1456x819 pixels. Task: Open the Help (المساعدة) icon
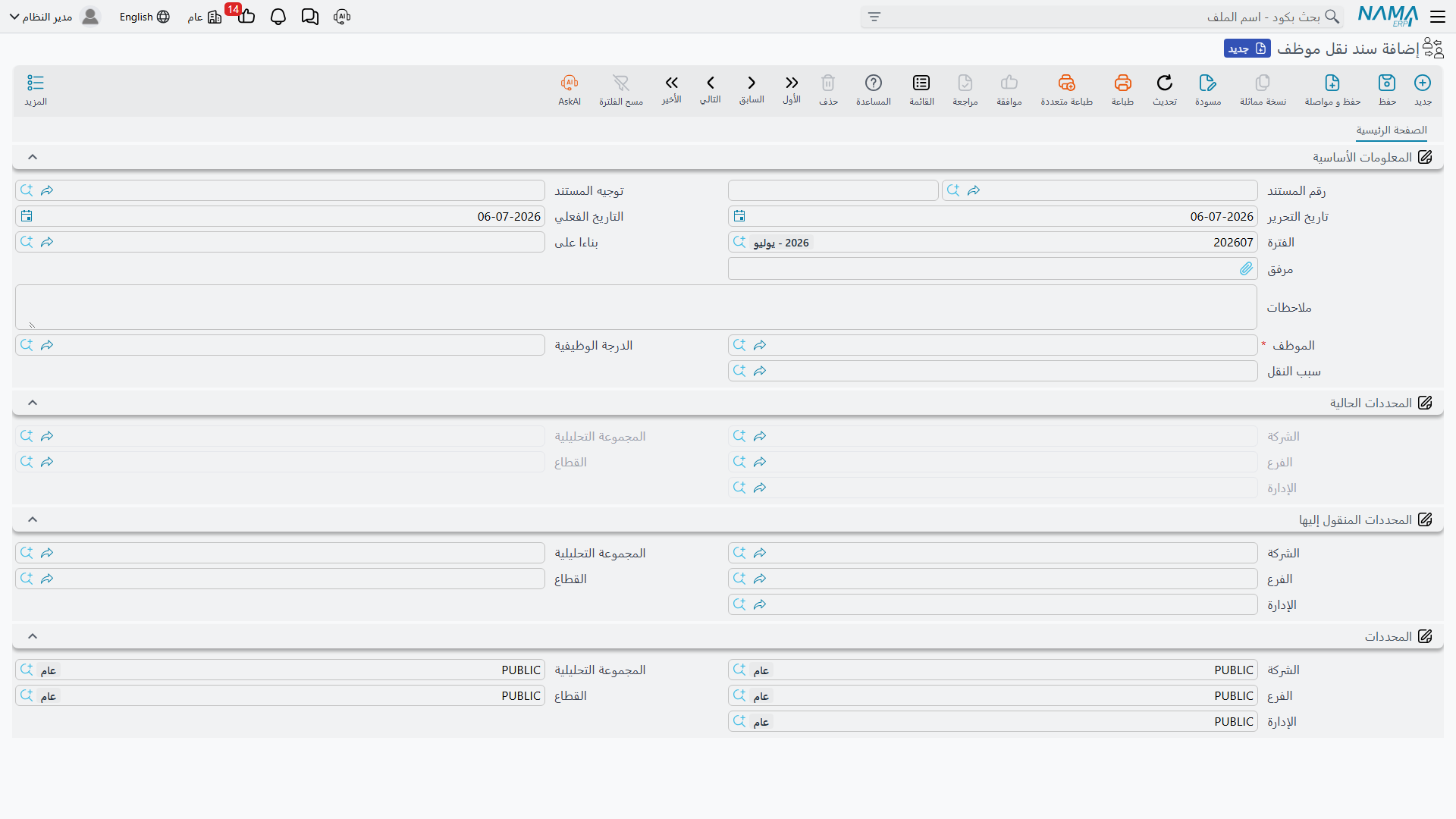(874, 83)
